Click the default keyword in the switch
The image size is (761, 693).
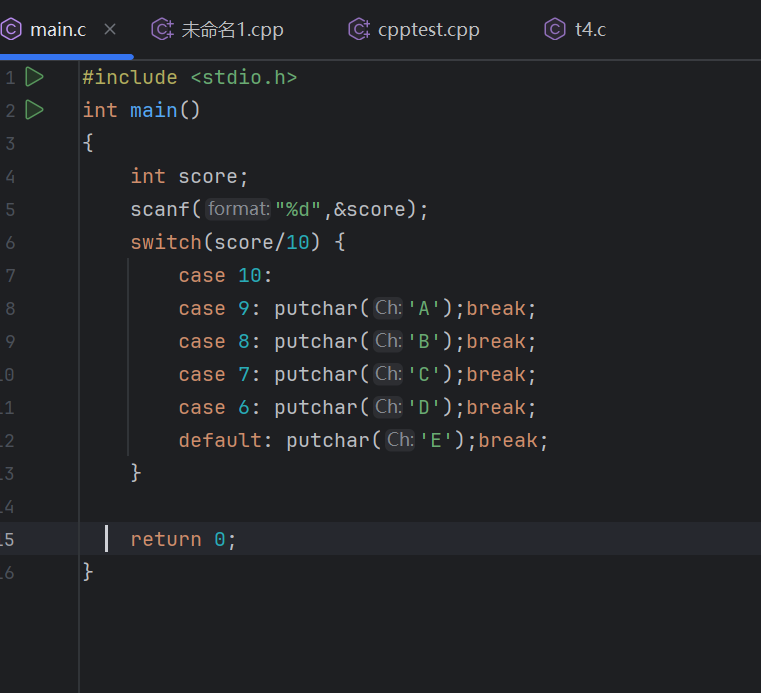[220, 440]
